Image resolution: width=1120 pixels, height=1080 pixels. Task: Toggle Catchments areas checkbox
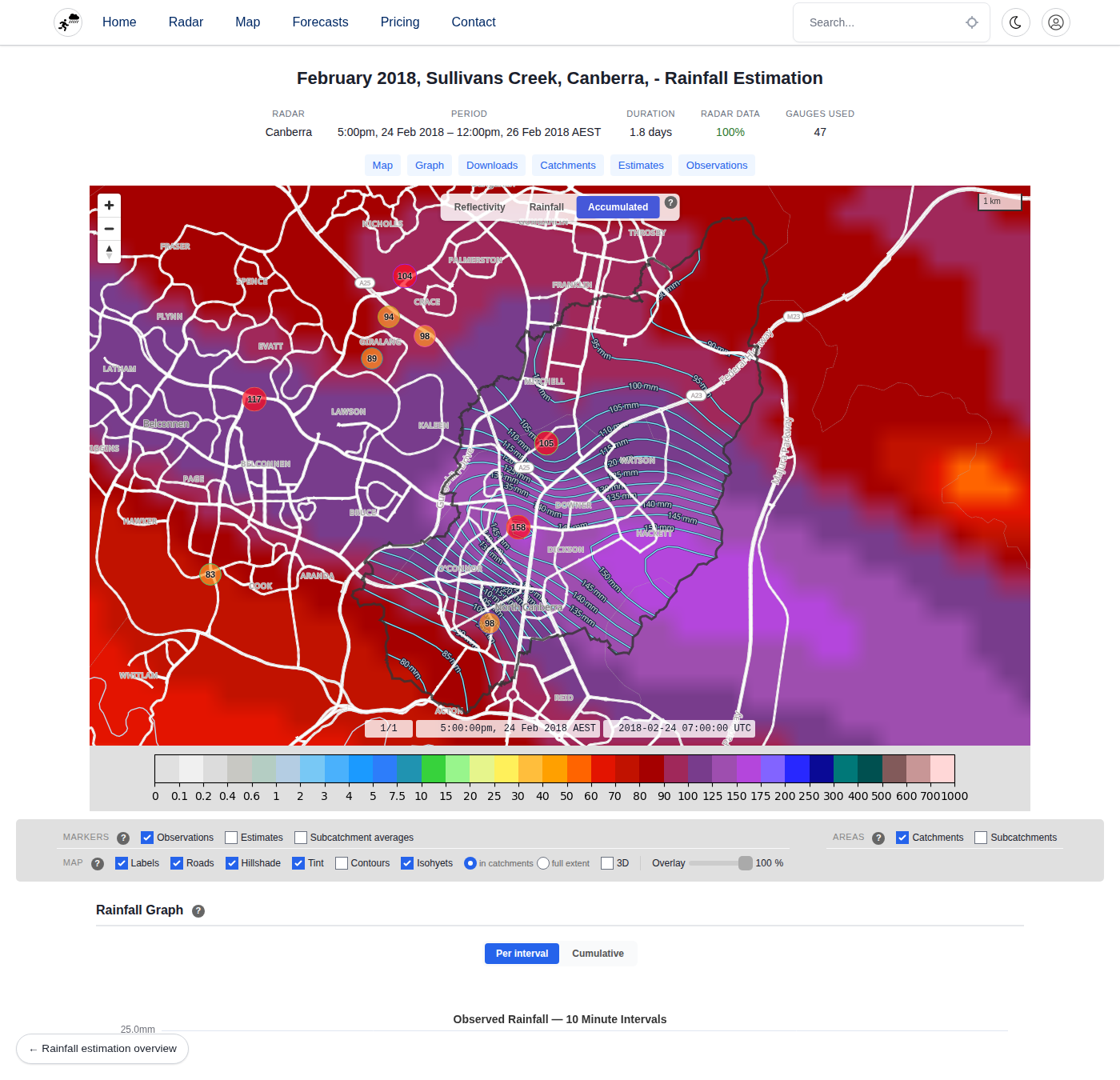point(902,838)
